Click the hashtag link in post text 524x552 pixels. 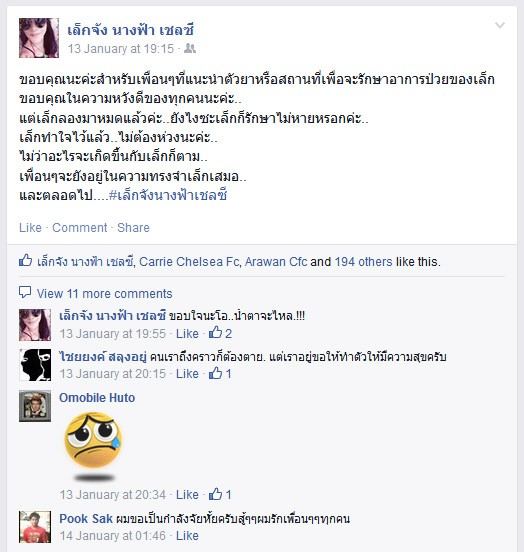168,195
